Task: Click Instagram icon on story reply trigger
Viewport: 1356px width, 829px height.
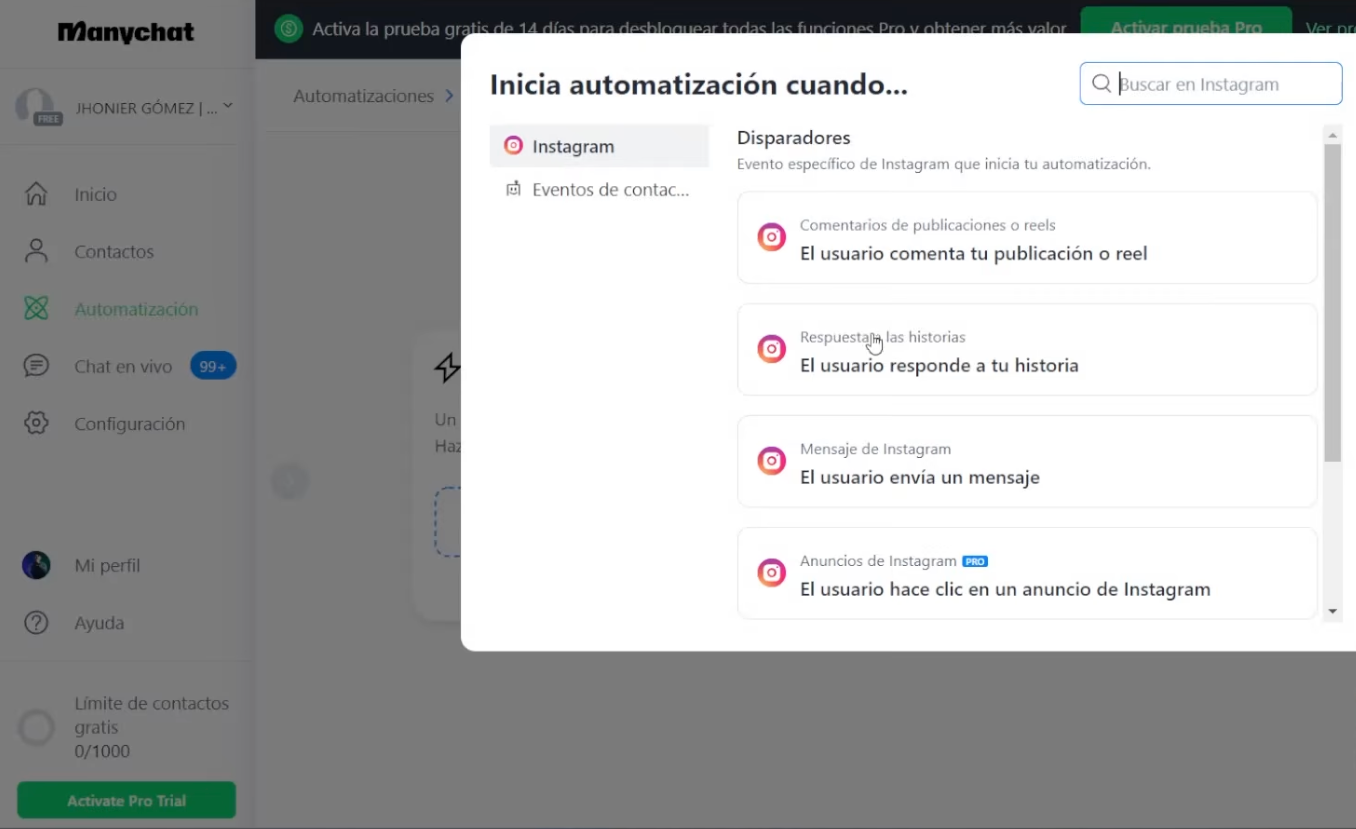Action: pyautogui.click(x=771, y=349)
